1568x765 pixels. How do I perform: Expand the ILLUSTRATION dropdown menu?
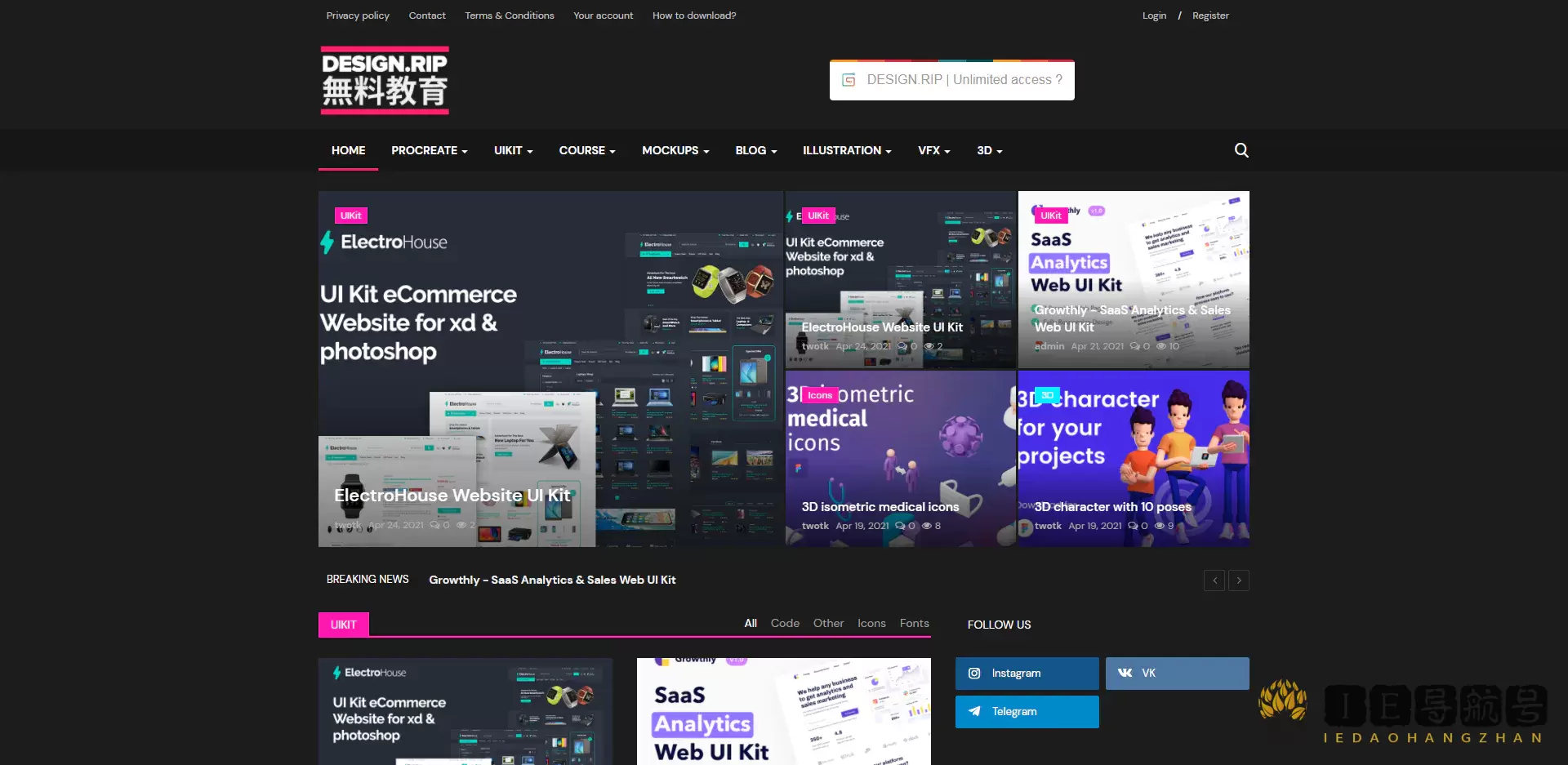(x=846, y=151)
